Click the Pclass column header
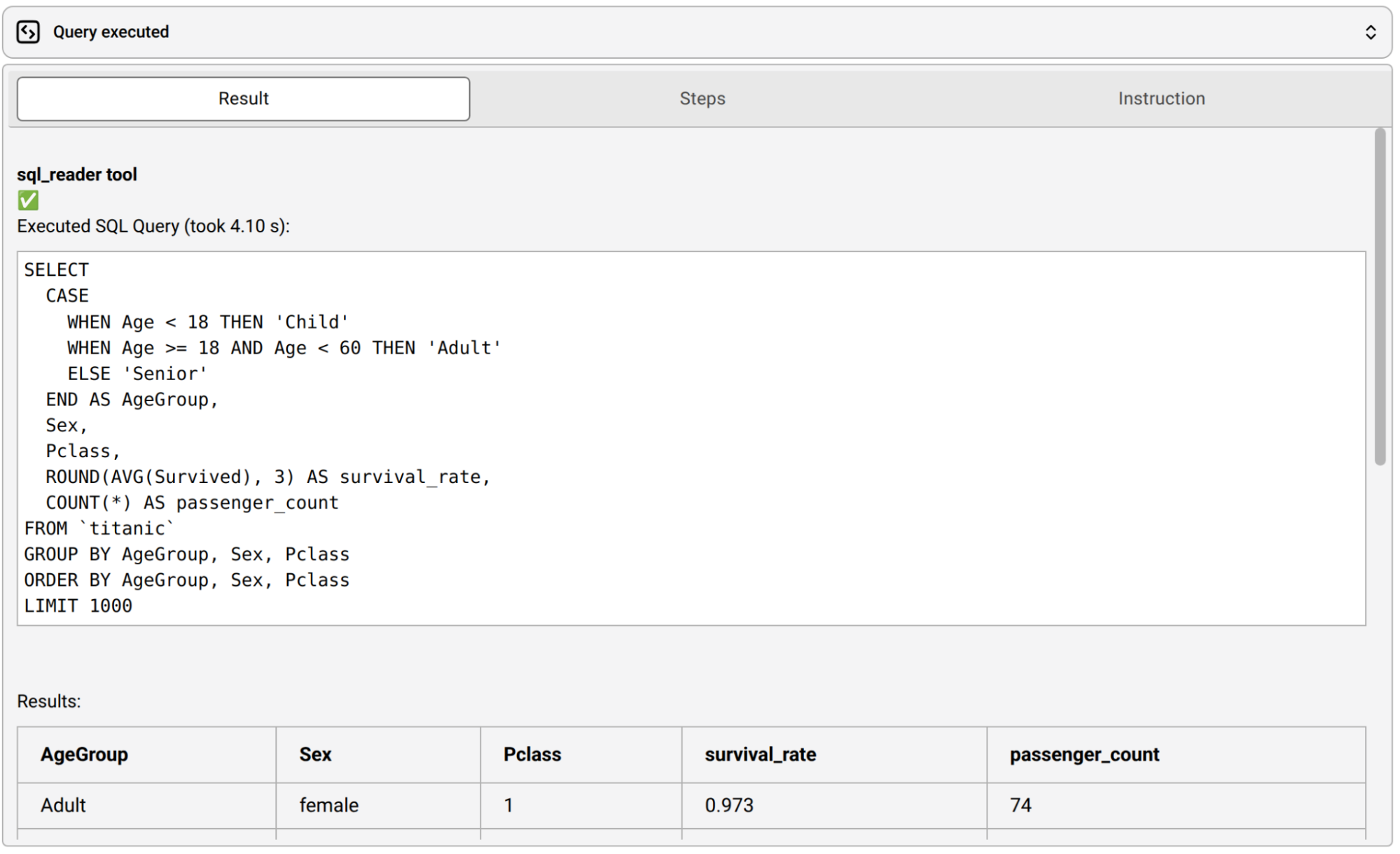Image resolution: width=1400 pixels, height=854 pixels. (x=532, y=754)
